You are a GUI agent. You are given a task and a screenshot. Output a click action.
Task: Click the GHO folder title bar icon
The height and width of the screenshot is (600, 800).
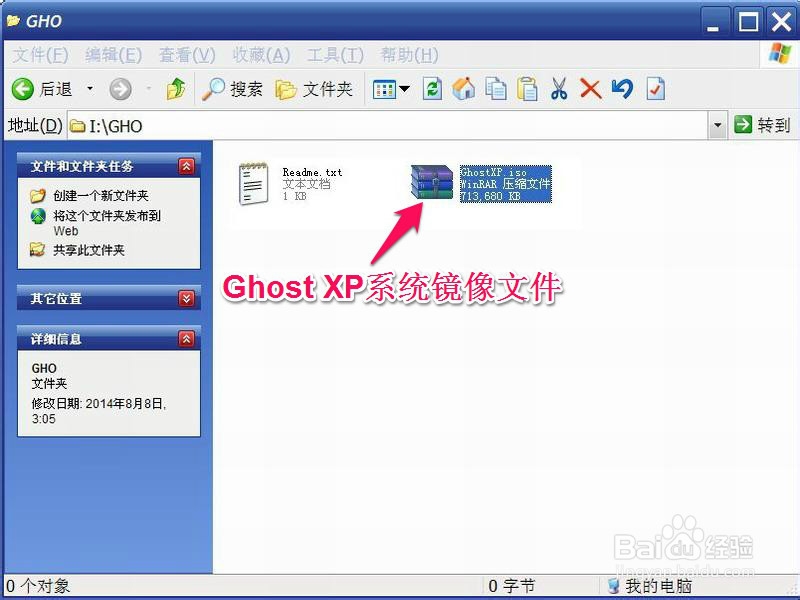[x=13, y=21]
